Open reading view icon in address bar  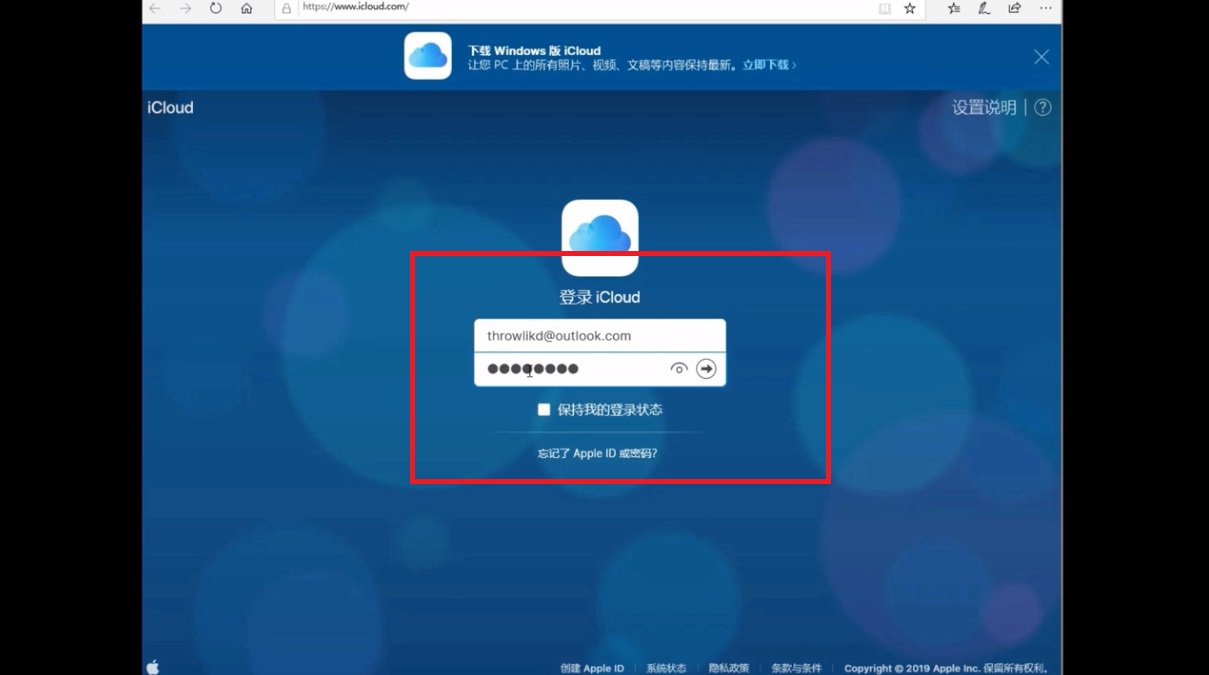[884, 8]
